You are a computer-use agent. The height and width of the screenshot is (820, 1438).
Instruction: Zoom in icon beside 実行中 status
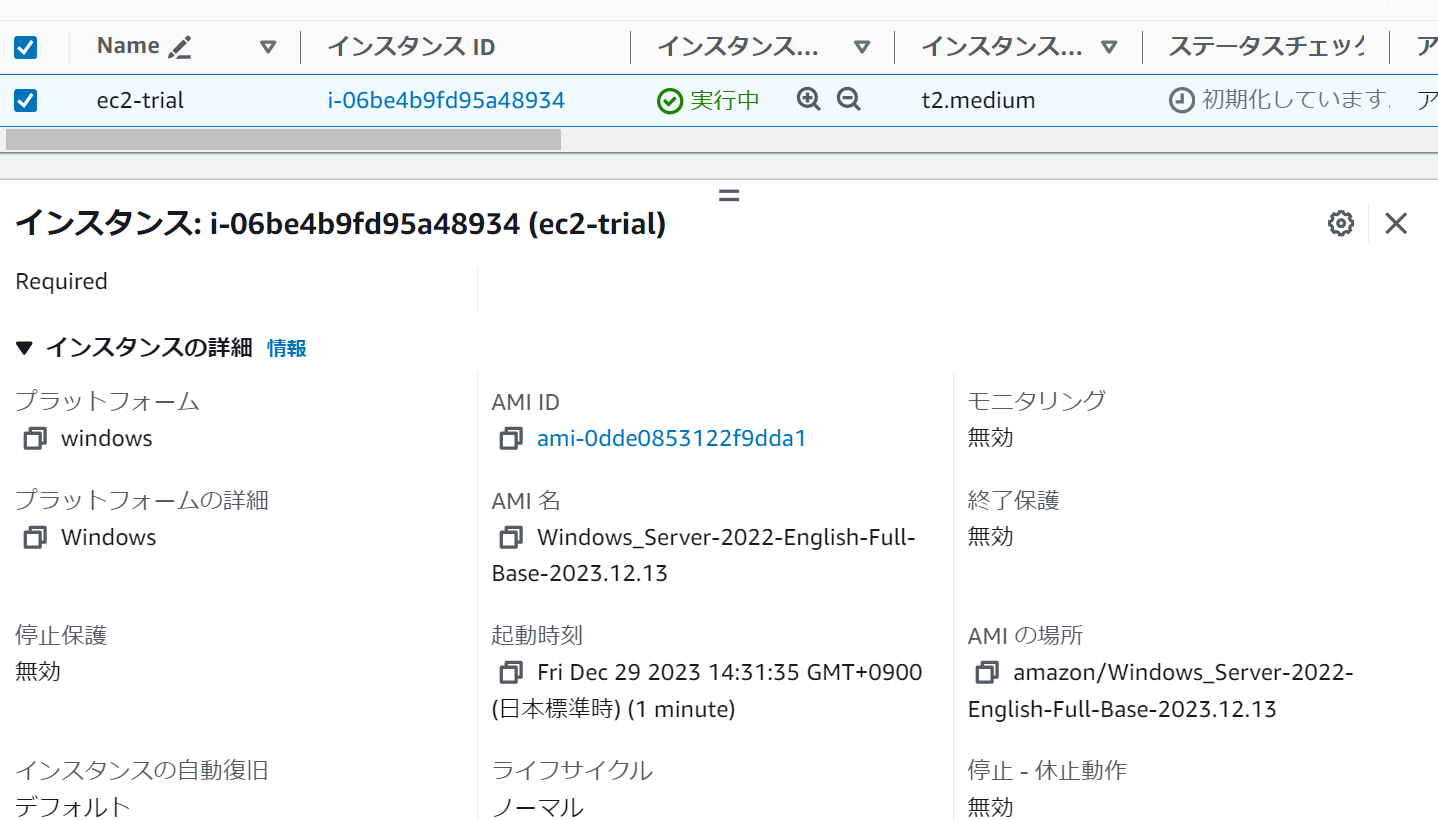point(808,99)
